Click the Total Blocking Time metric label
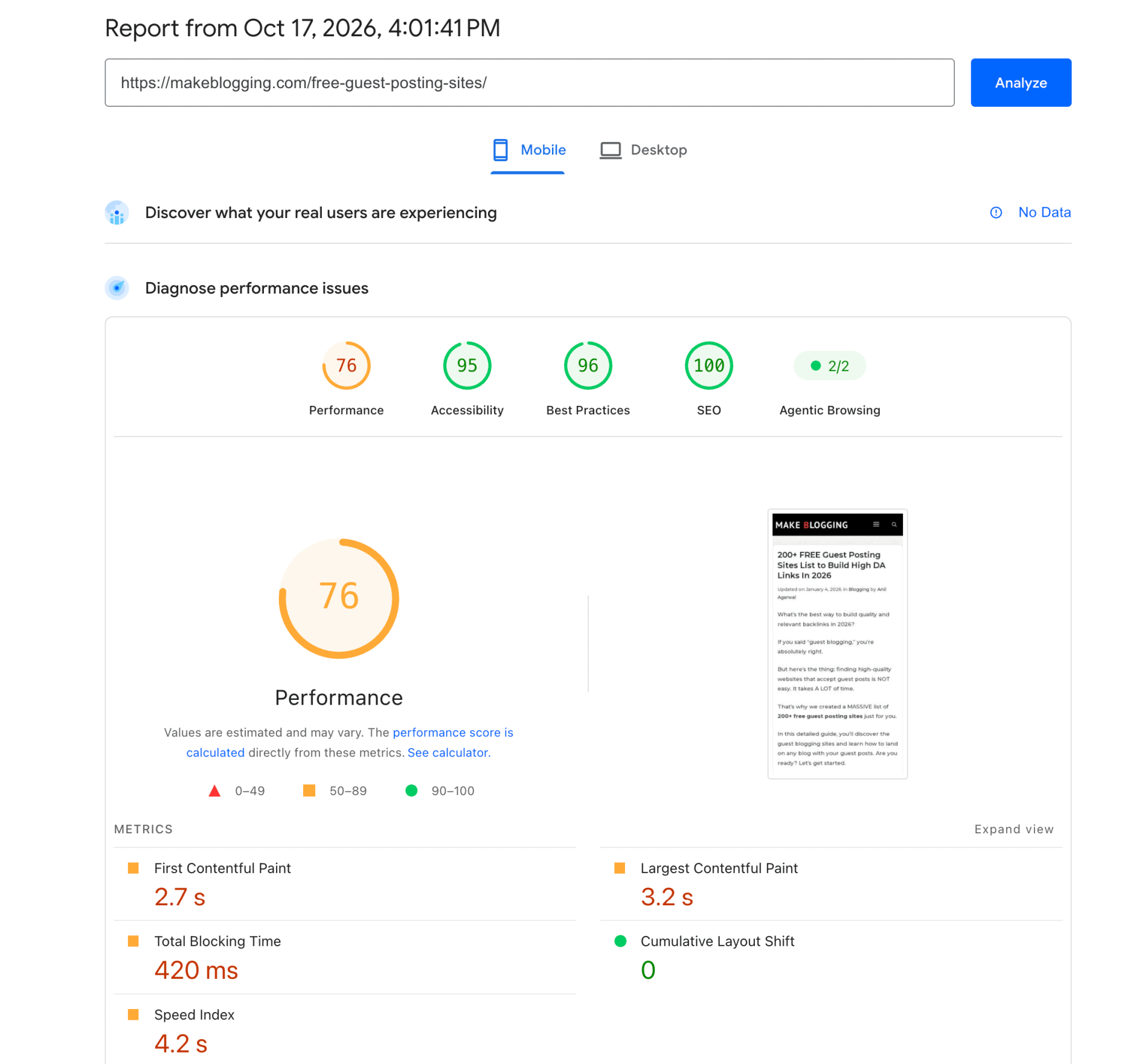 pos(217,941)
